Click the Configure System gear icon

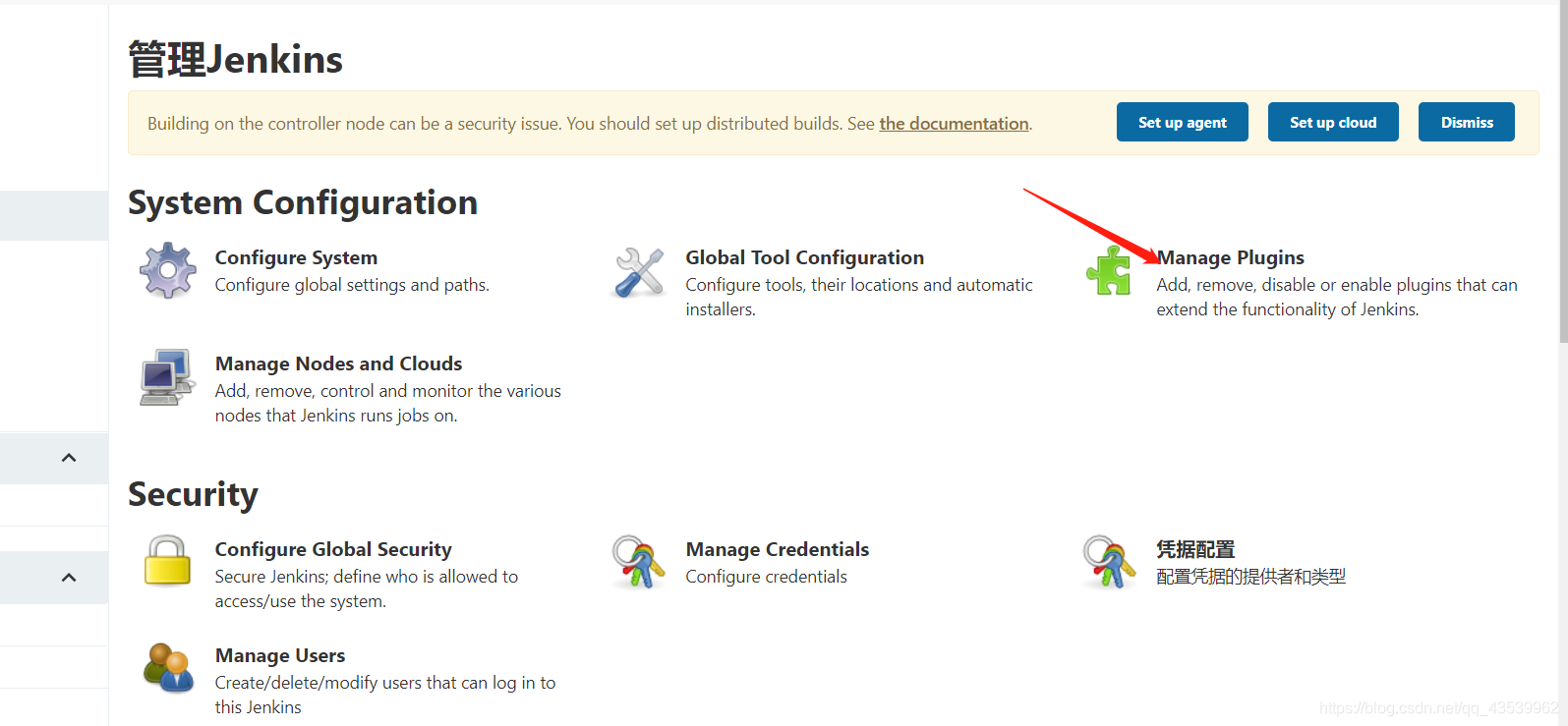(168, 270)
